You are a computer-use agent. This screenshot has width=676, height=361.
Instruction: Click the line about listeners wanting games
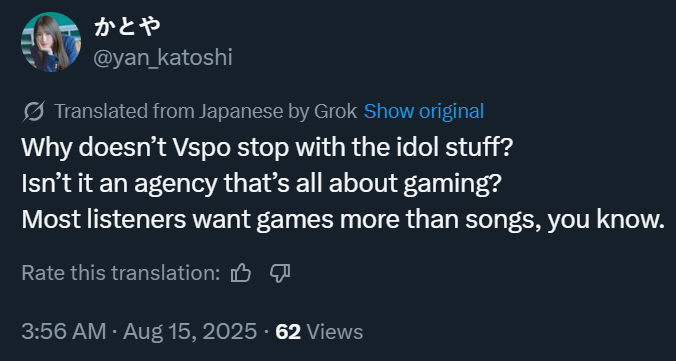343,220
